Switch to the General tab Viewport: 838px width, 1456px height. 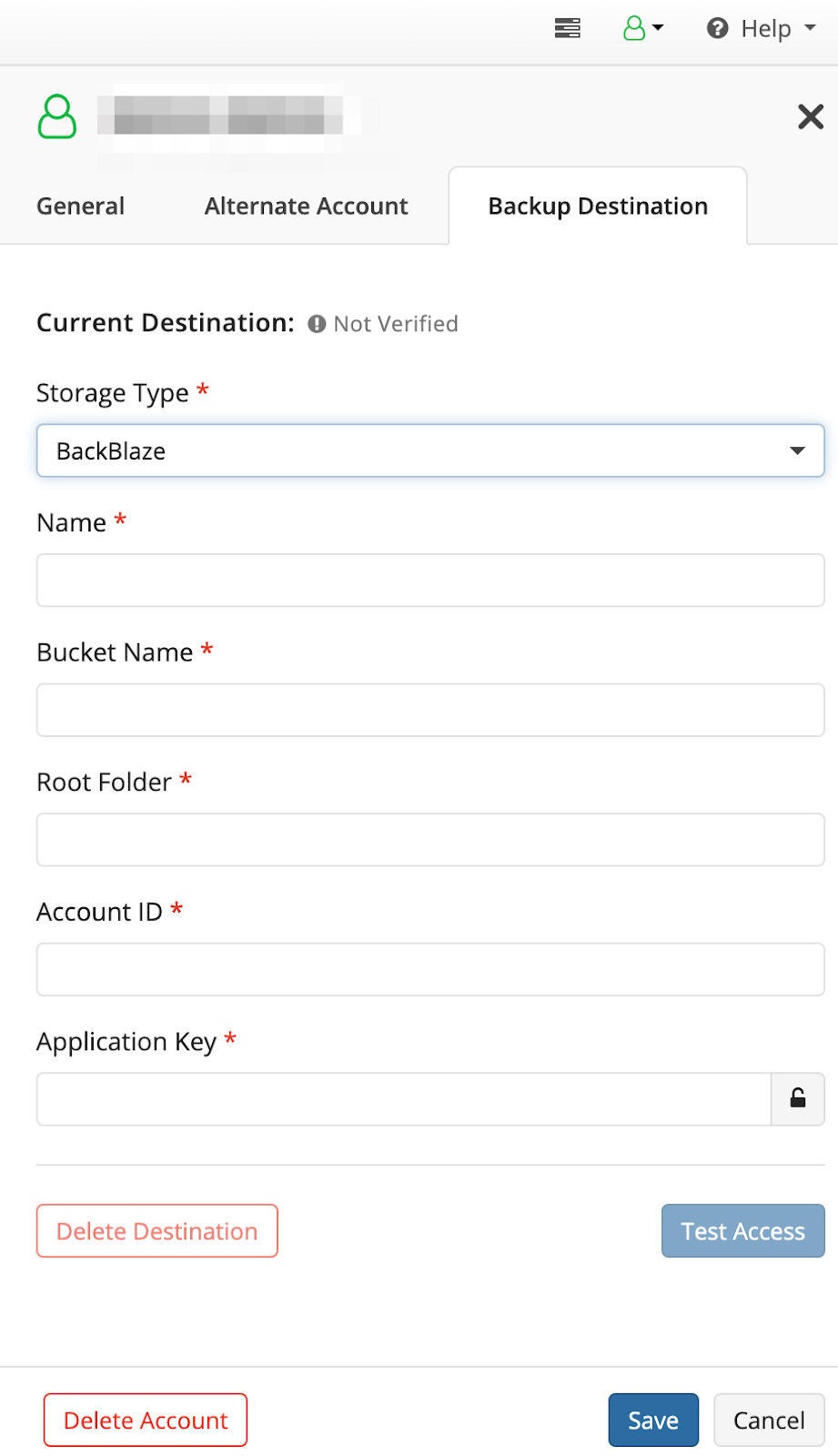coord(80,206)
